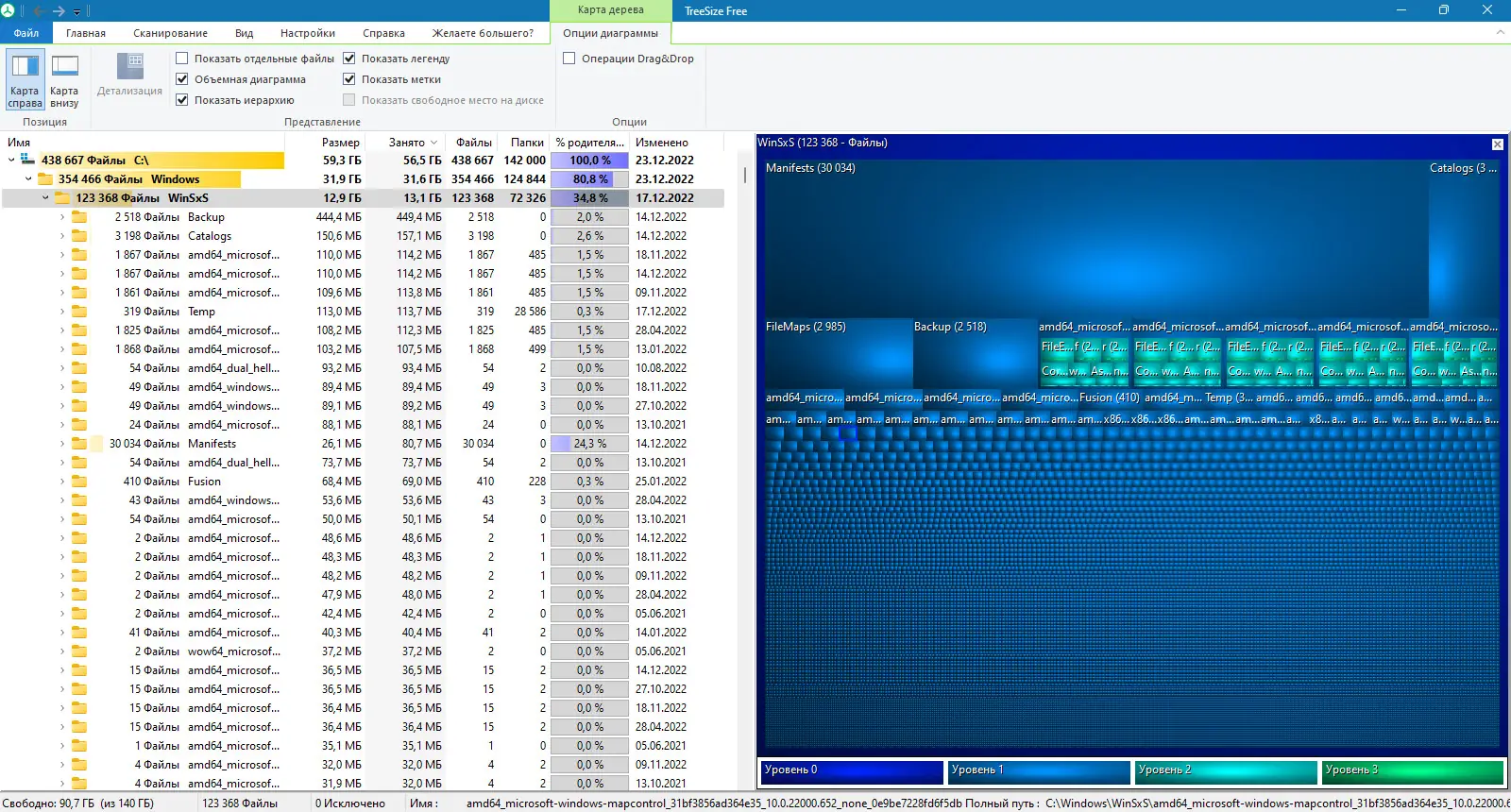1511x812 pixels.
Task: Click folder icon of 73,7 МБ amd64_dual_hell row
Action: click(x=79, y=463)
